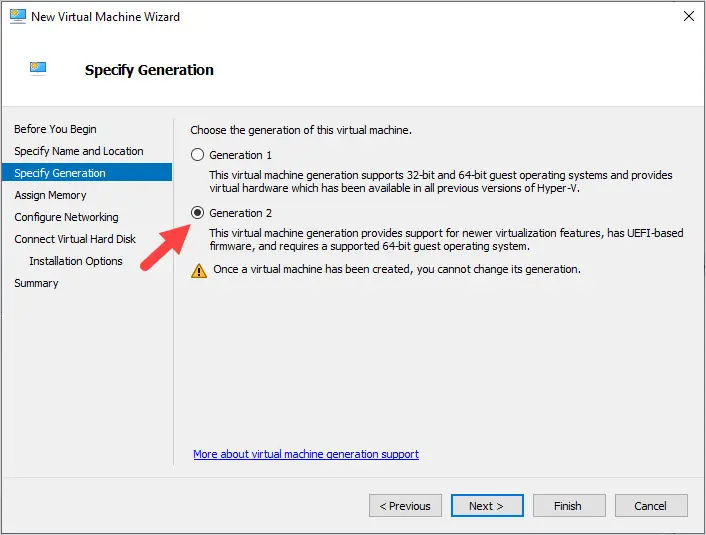Select the Generation 2 radio button
Image resolution: width=706 pixels, height=535 pixels.
tap(197, 213)
